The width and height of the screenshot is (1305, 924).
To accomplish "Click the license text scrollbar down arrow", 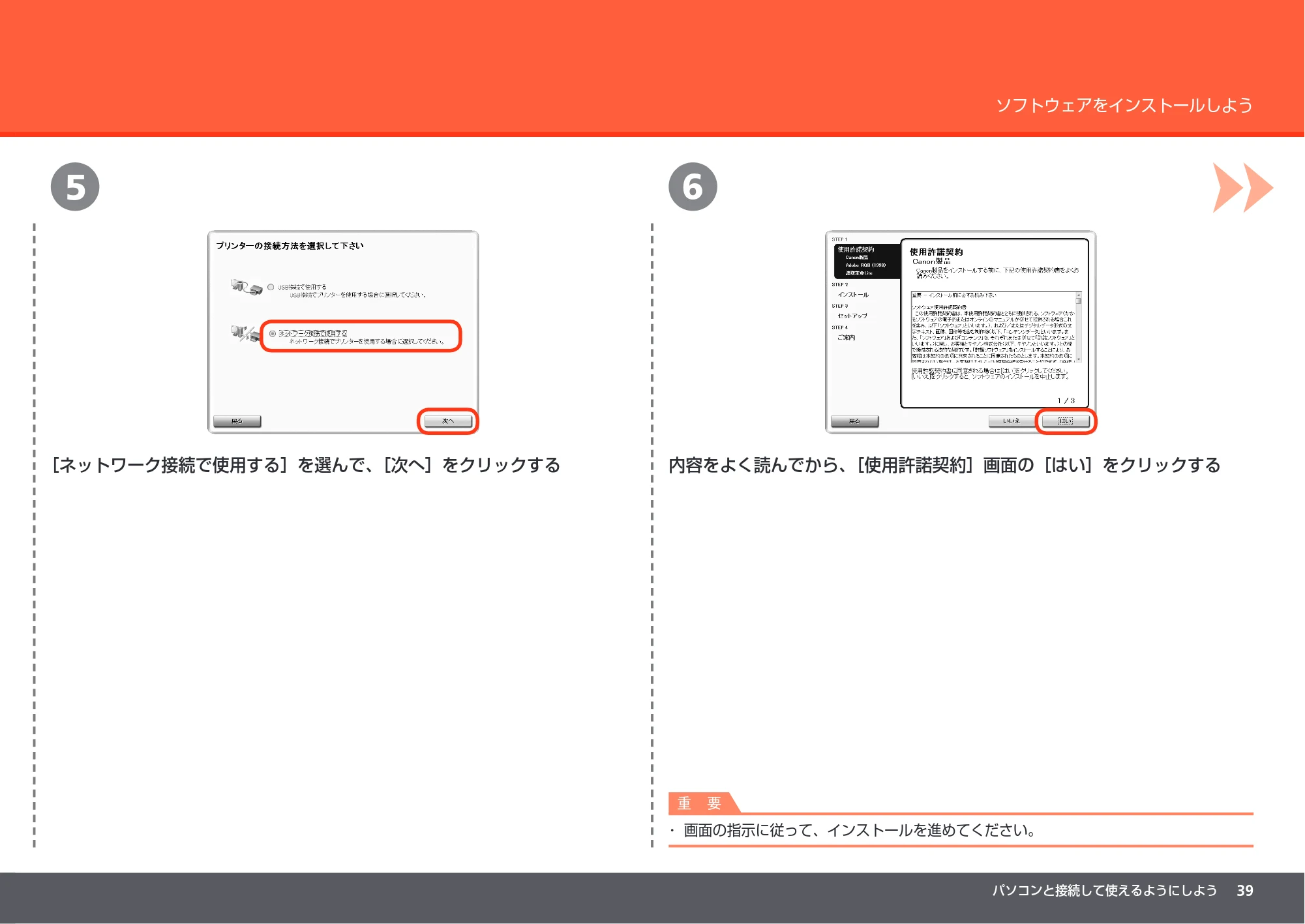I will pos(1079,359).
